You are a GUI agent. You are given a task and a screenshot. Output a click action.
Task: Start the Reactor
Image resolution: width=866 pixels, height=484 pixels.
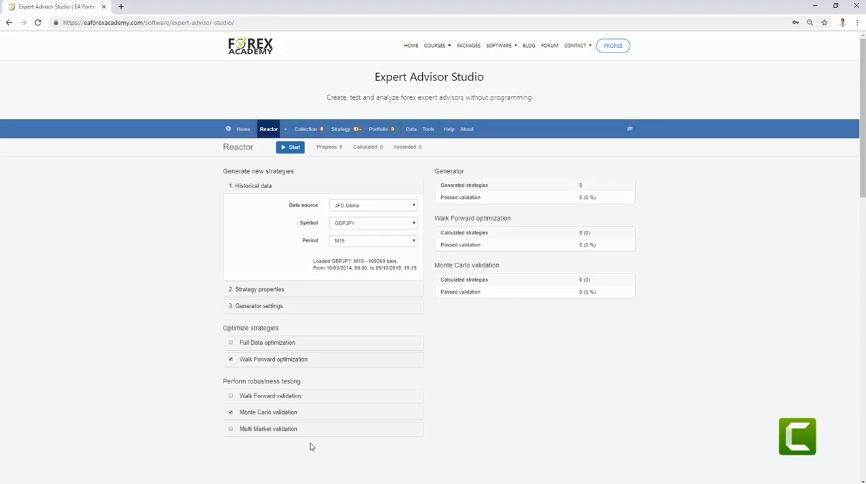coord(290,147)
